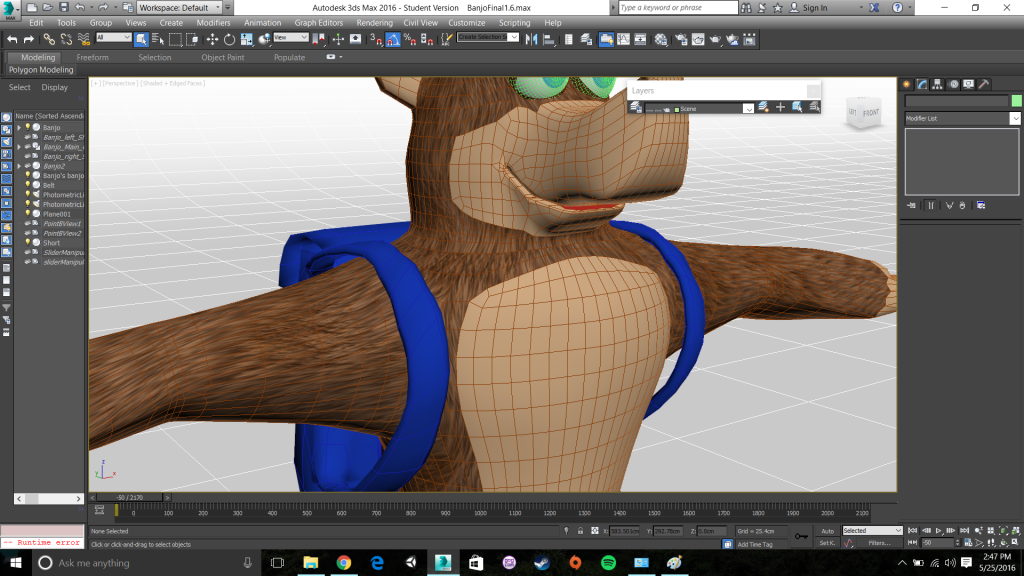The height and width of the screenshot is (576, 1024).
Task: Expand the Banjo tree node
Action: tap(19, 128)
